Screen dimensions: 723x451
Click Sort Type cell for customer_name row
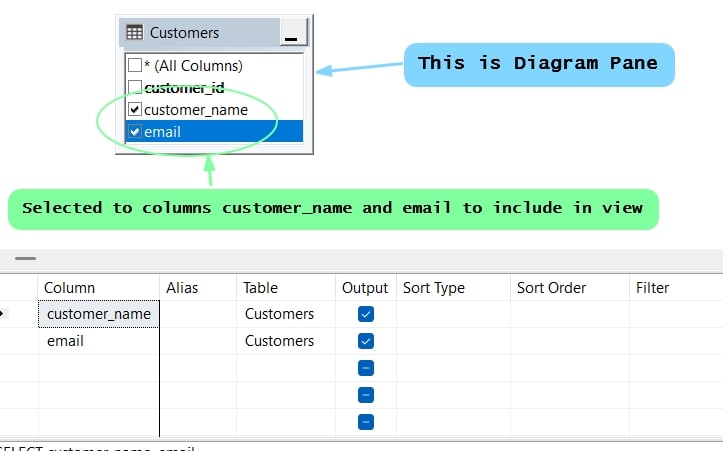click(453, 314)
